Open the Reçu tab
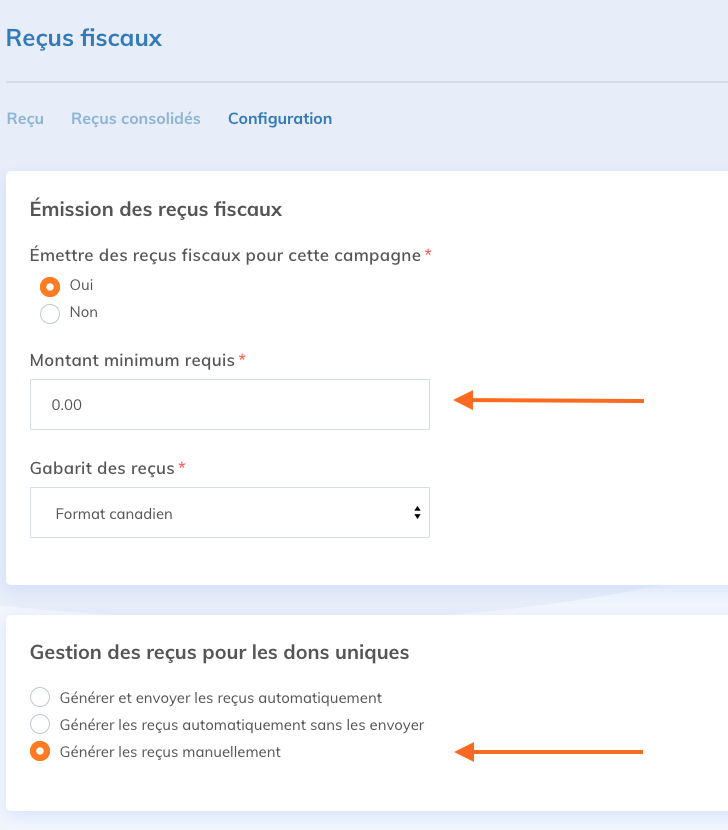The image size is (728, 830). point(25,118)
